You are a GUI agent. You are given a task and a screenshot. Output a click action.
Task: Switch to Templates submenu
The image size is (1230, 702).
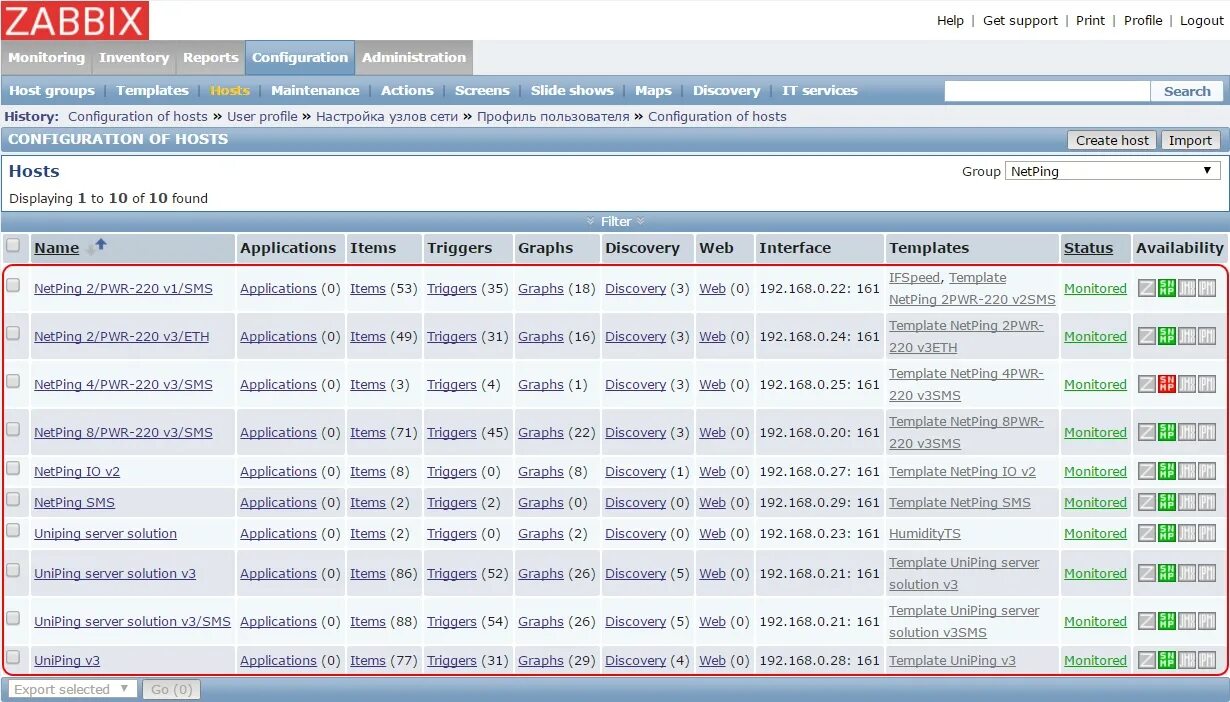point(152,90)
